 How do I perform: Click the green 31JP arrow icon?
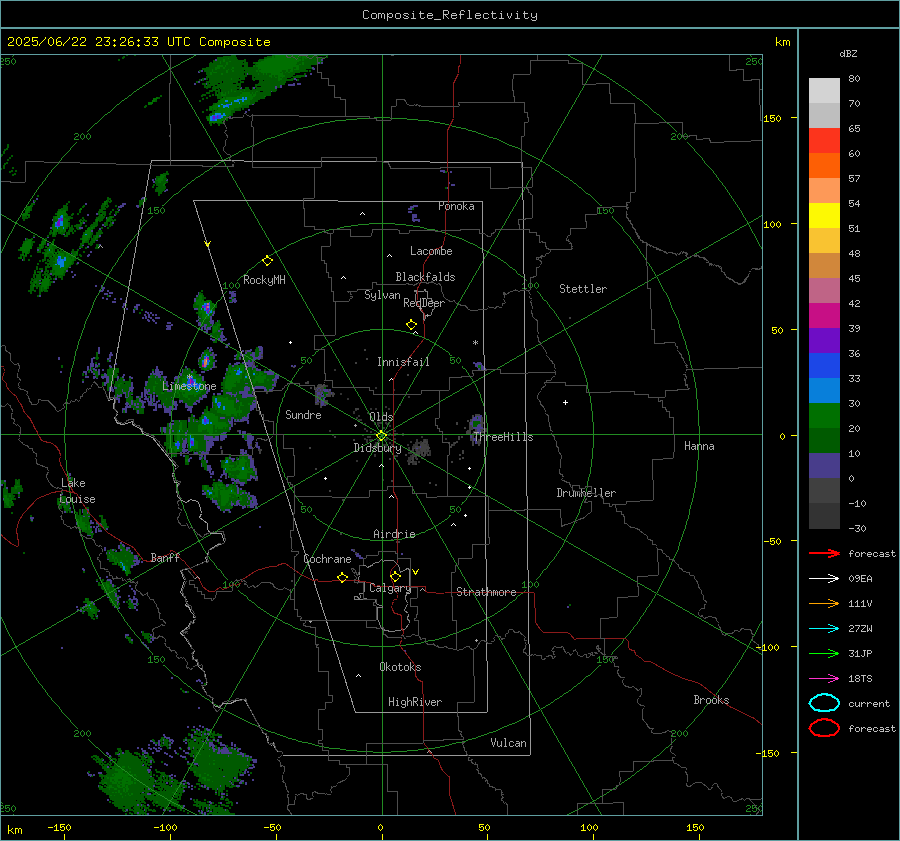824,653
